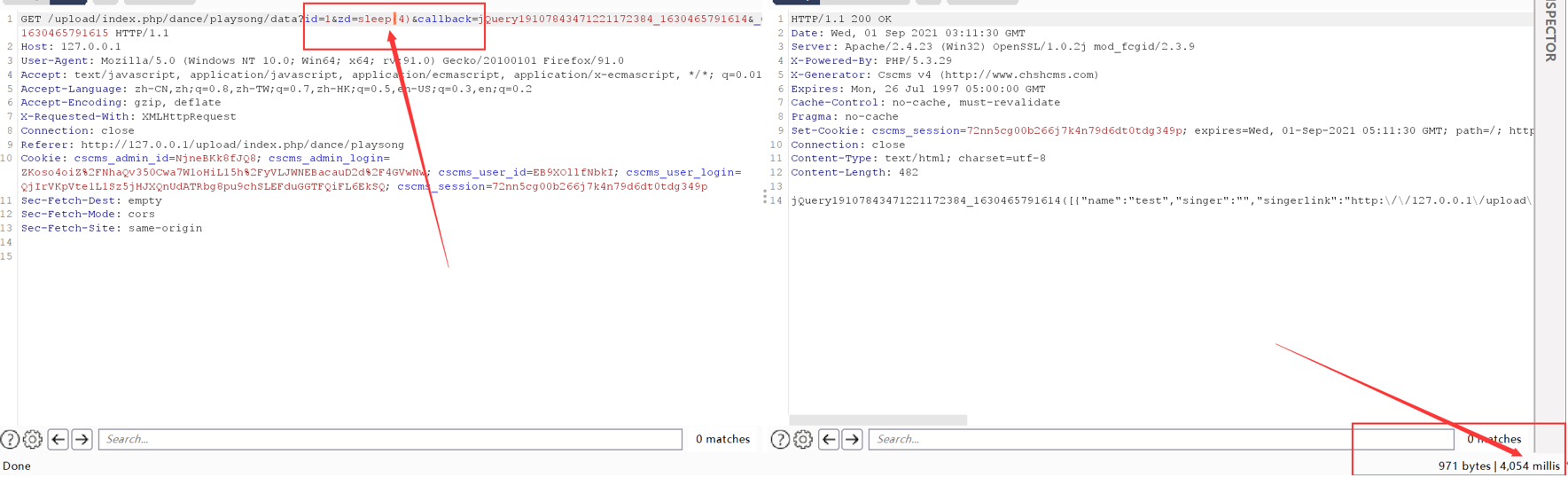Click the request pane '0 matches' label
This screenshot has width=1568, height=478.
click(x=722, y=439)
